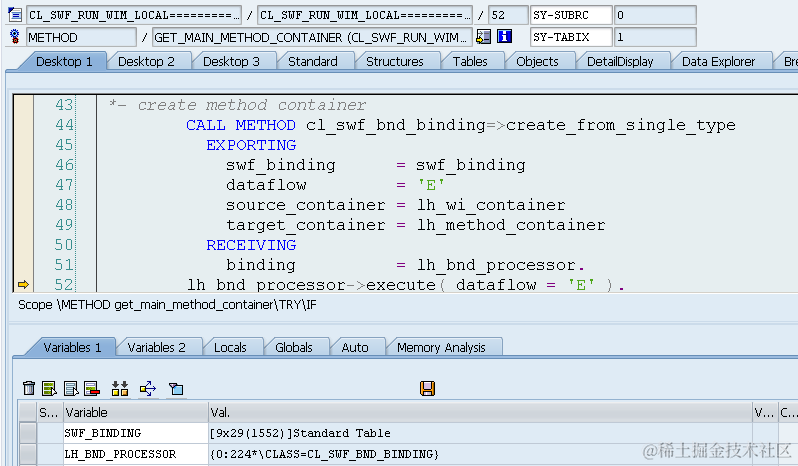
Task: Click the Scope path text below editor
Action: [x=167, y=305]
